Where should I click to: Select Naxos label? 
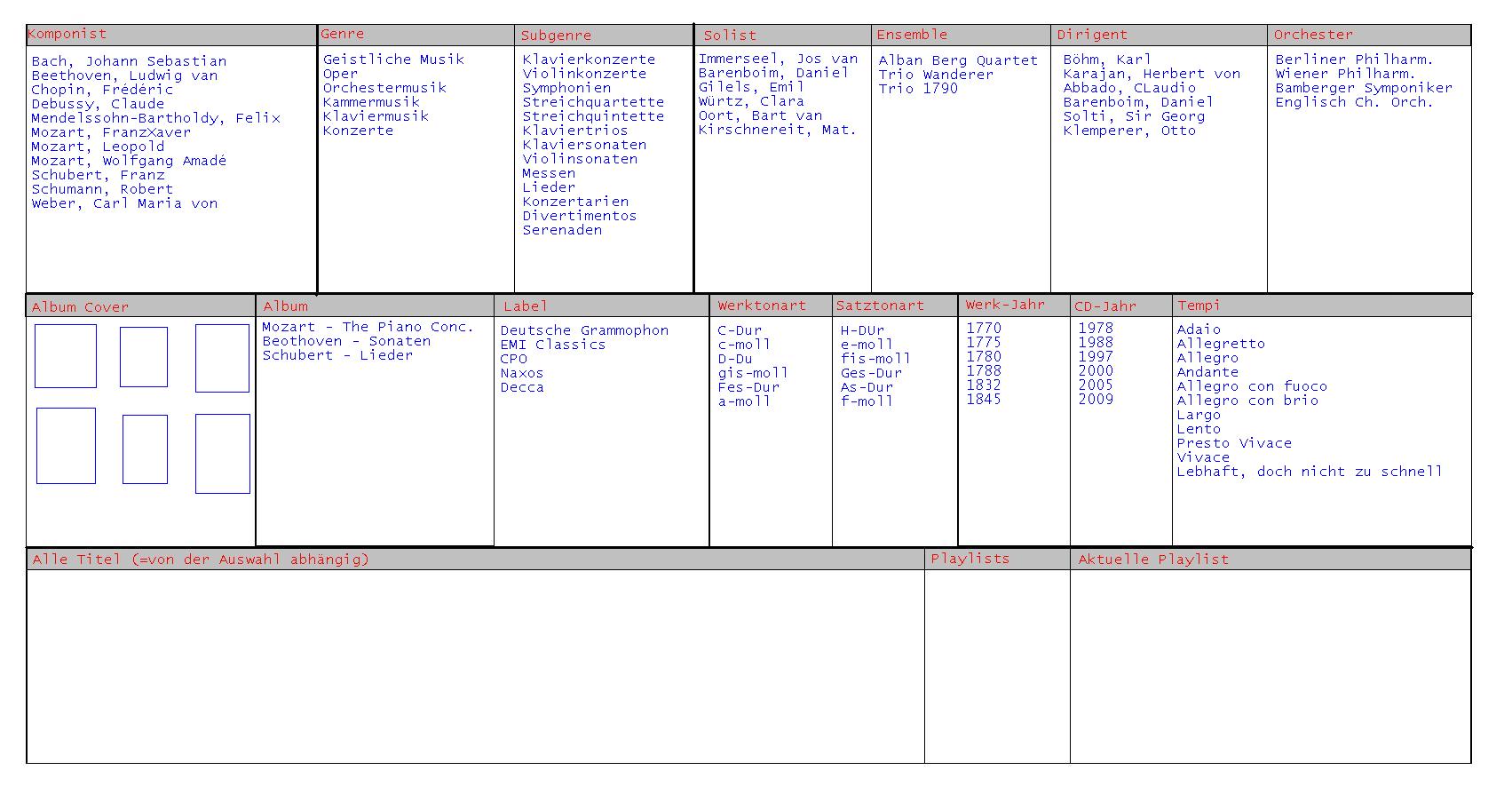pos(522,373)
